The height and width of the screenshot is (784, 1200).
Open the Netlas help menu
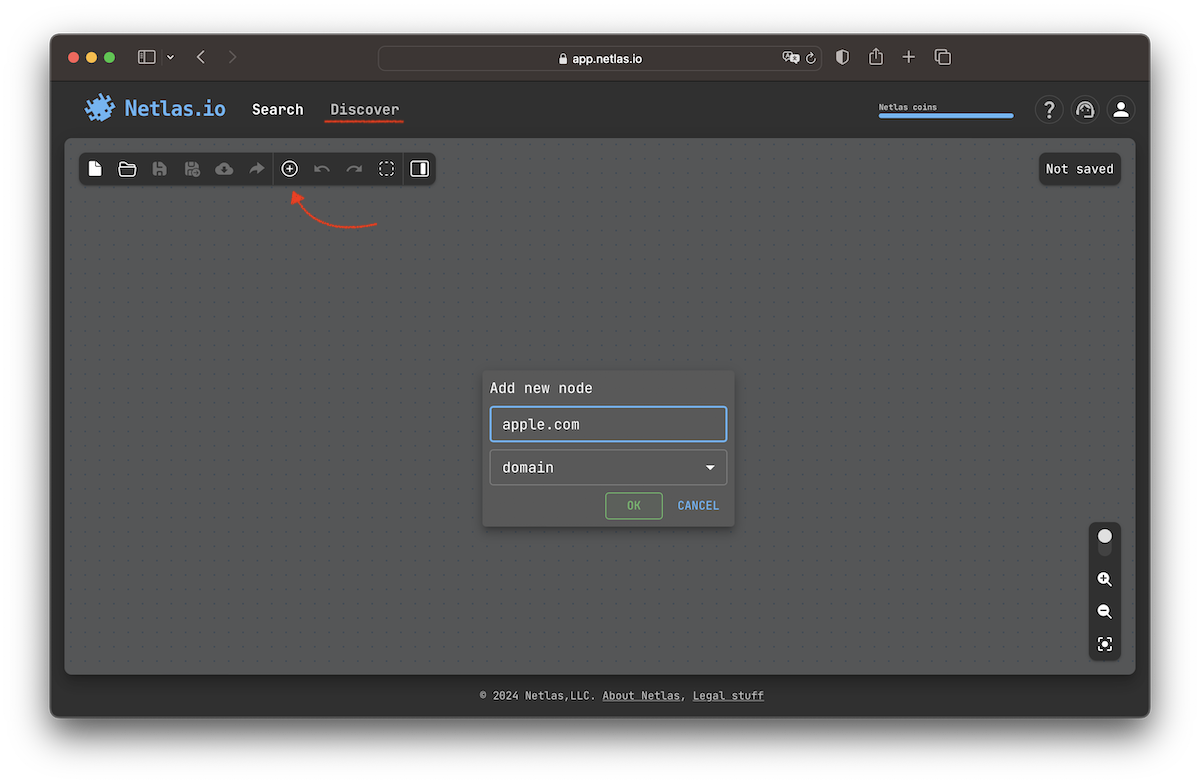(1048, 109)
